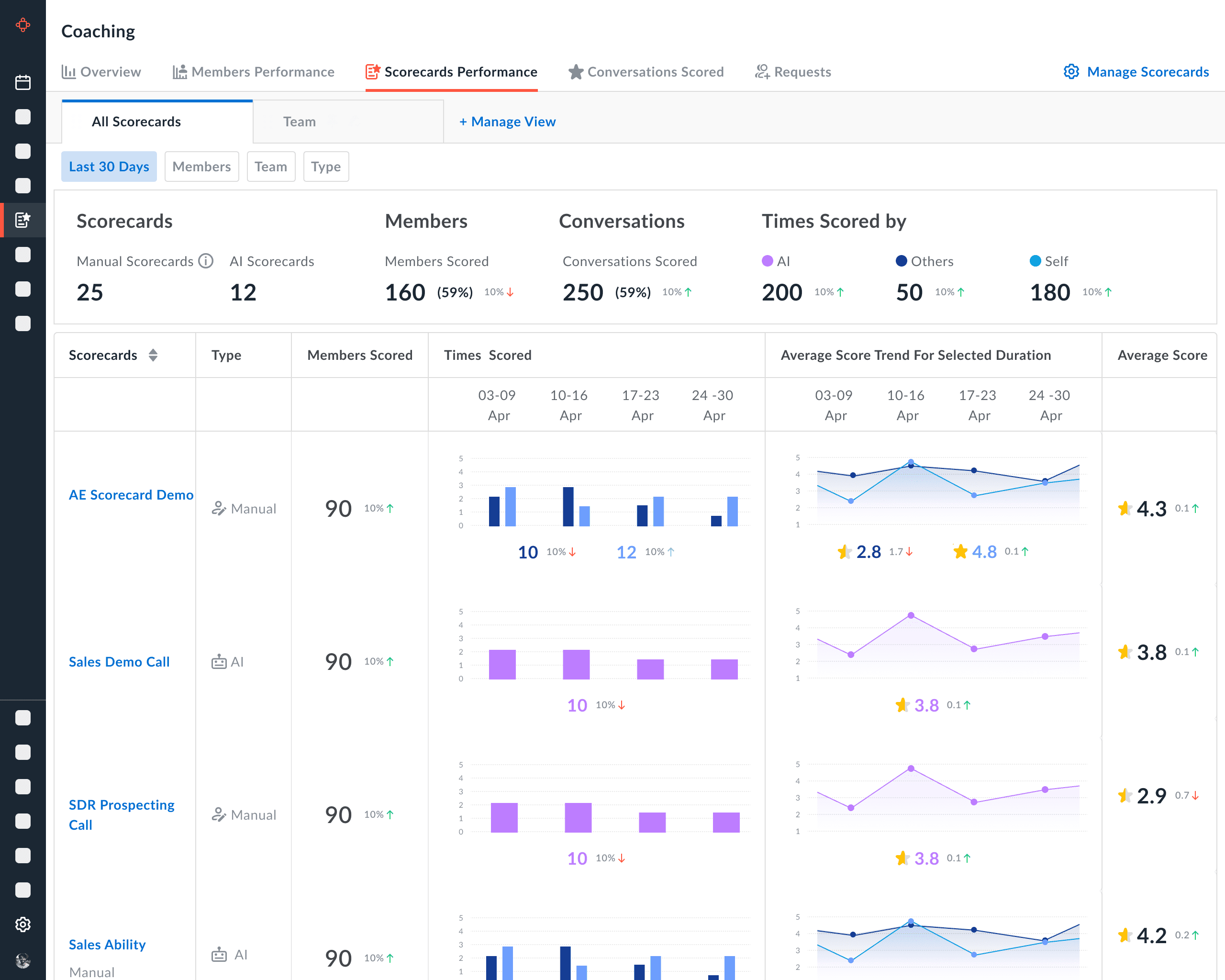The image size is (1225, 980).
Task: Click the app logo at the sidebar top
Action: [x=22, y=25]
